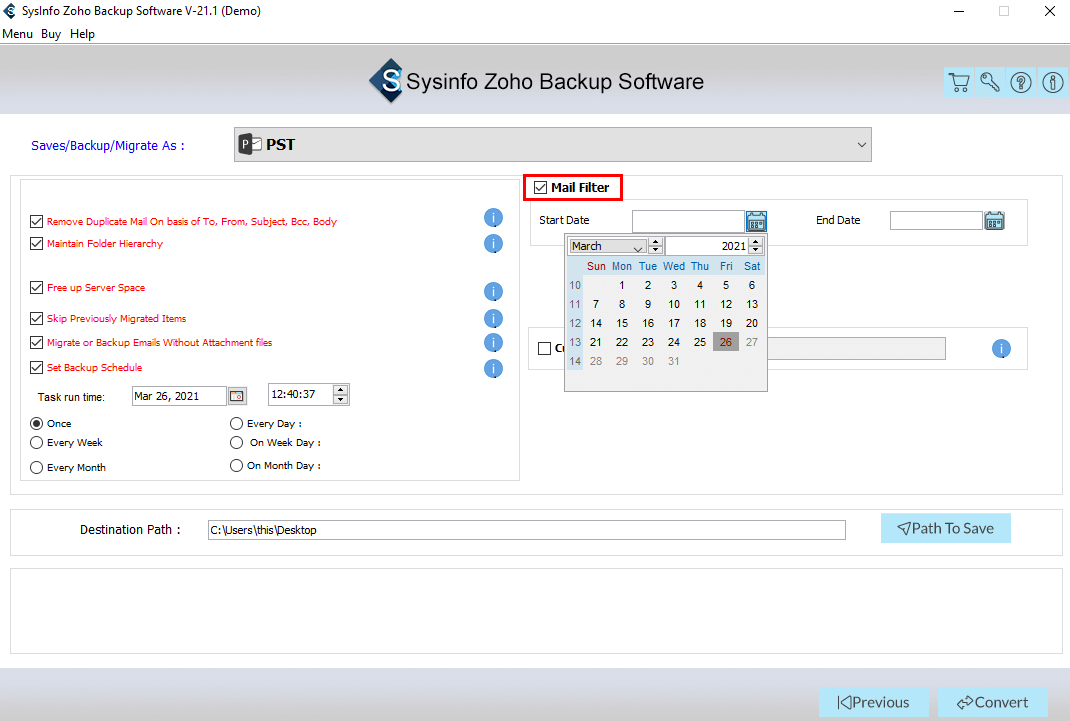Select March 1 in the calendar
The image size is (1070, 721).
point(622,285)
